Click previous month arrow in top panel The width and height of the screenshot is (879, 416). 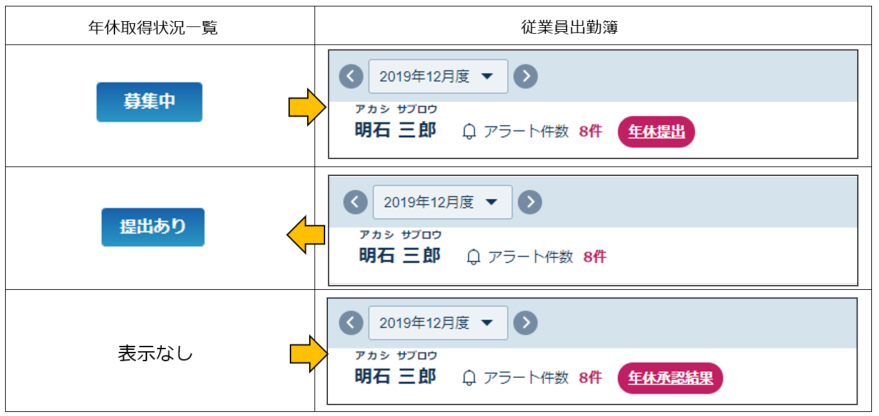(351, 76)
